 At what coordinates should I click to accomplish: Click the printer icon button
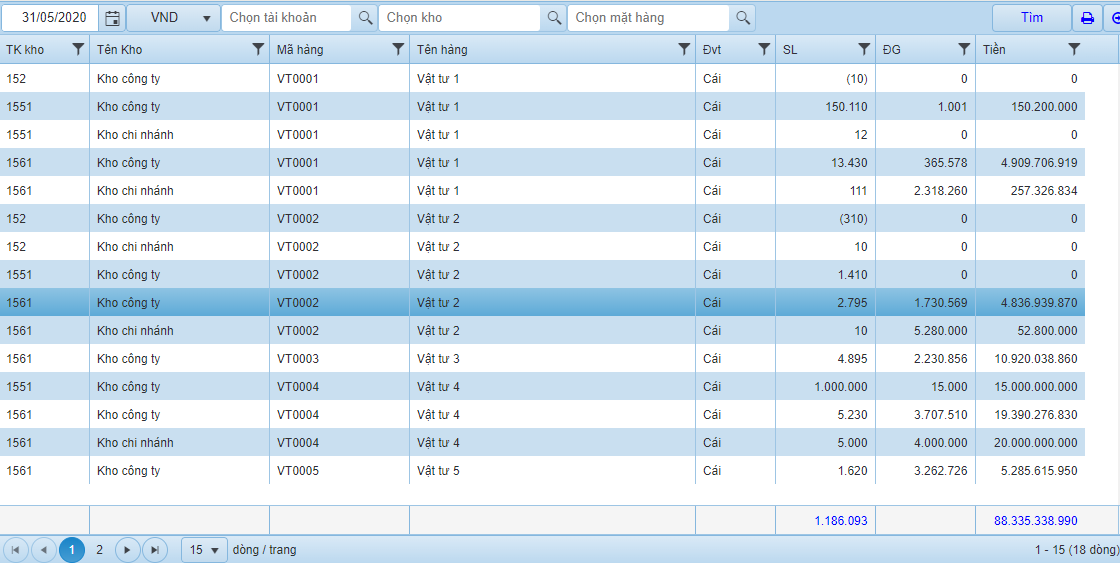1086,18
